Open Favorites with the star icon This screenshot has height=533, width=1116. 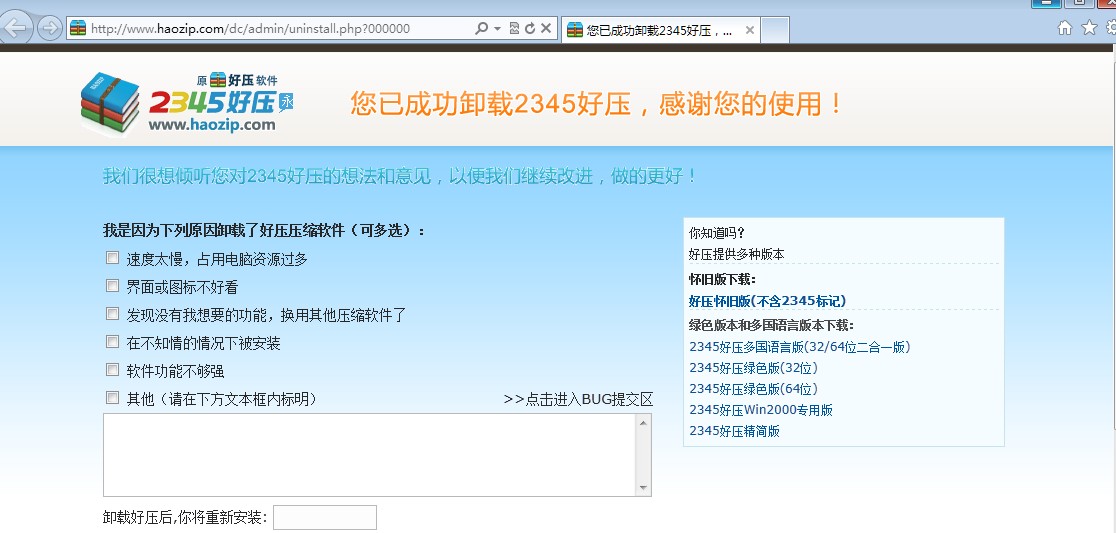tap(1089, 28)
